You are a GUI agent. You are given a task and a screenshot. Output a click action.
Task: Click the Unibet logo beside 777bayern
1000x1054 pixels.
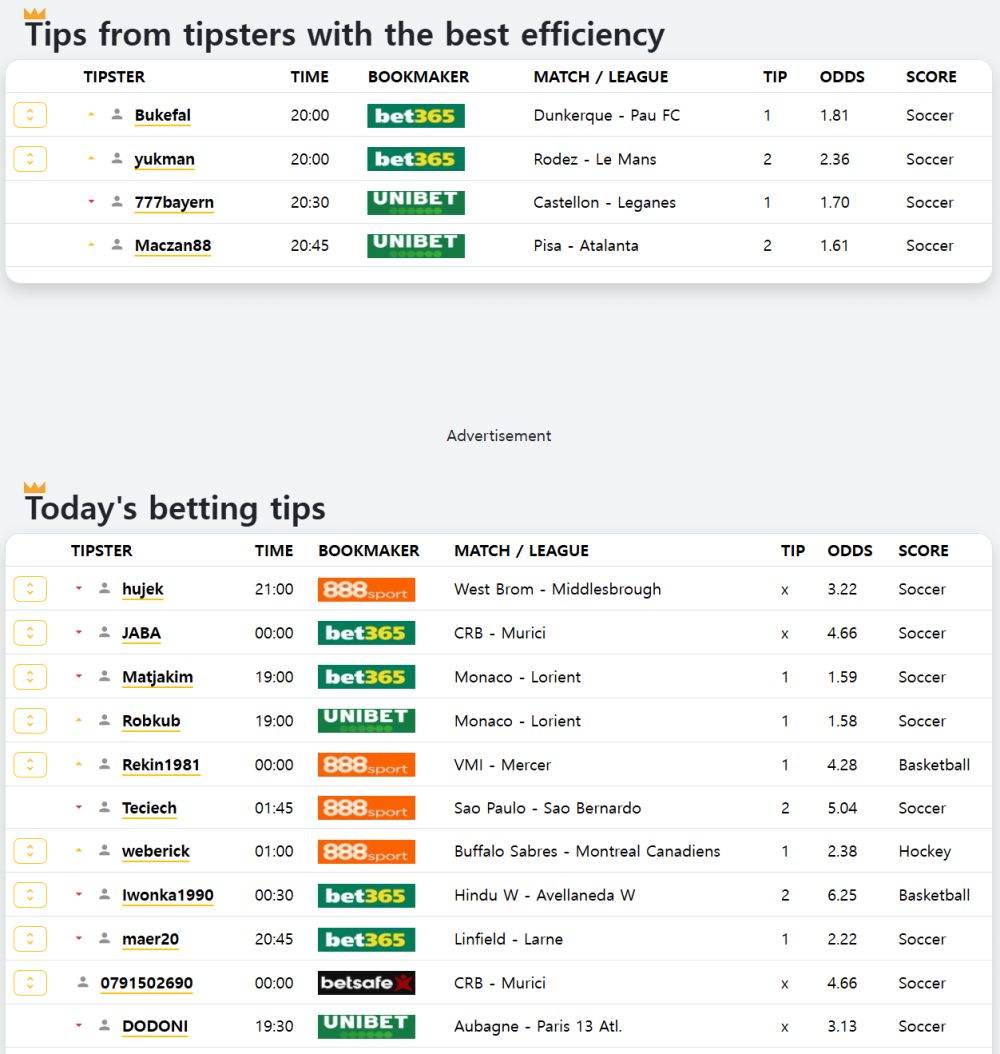click(x=415, y=202)
